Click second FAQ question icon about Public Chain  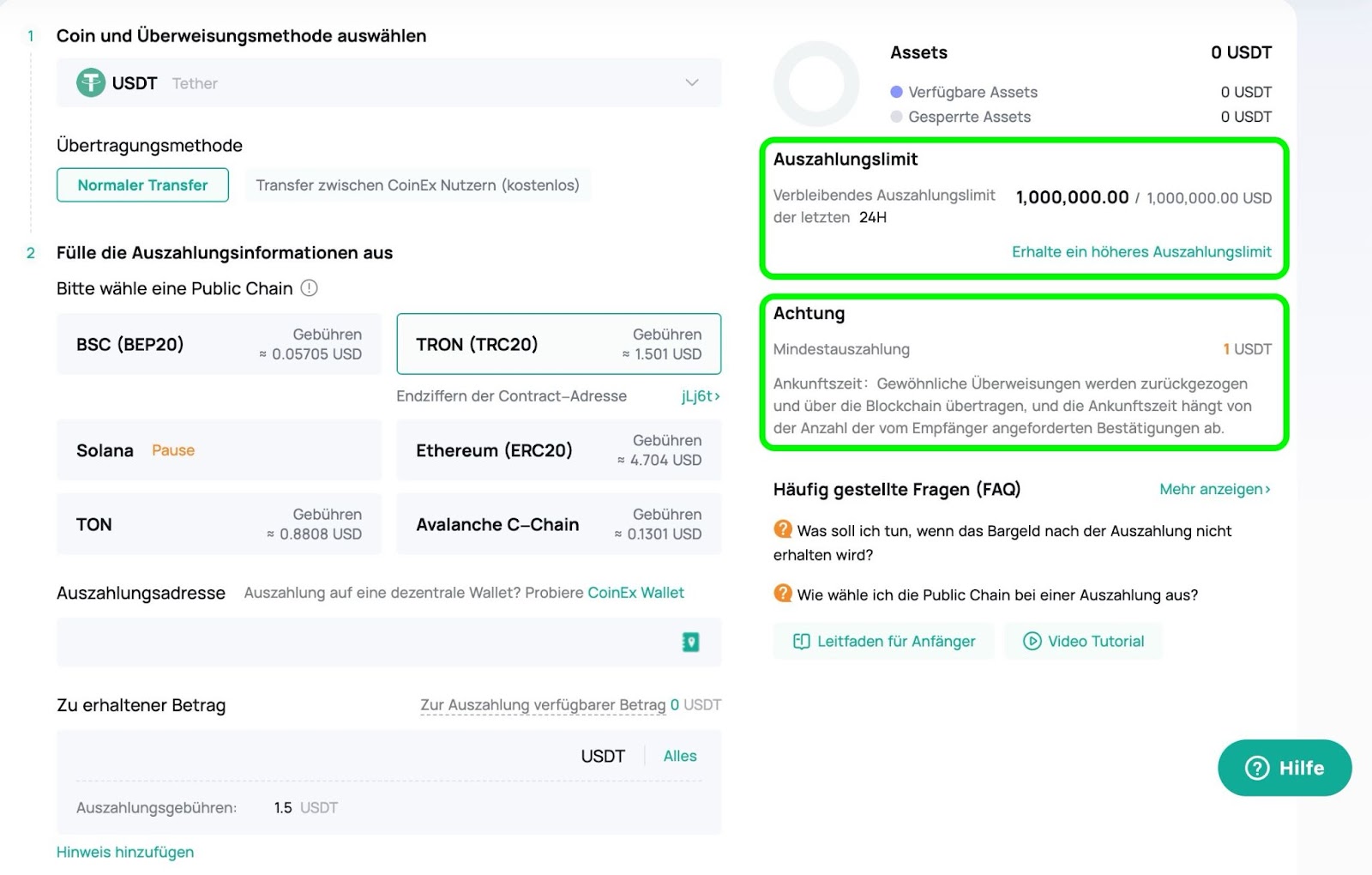coord(783,594)
